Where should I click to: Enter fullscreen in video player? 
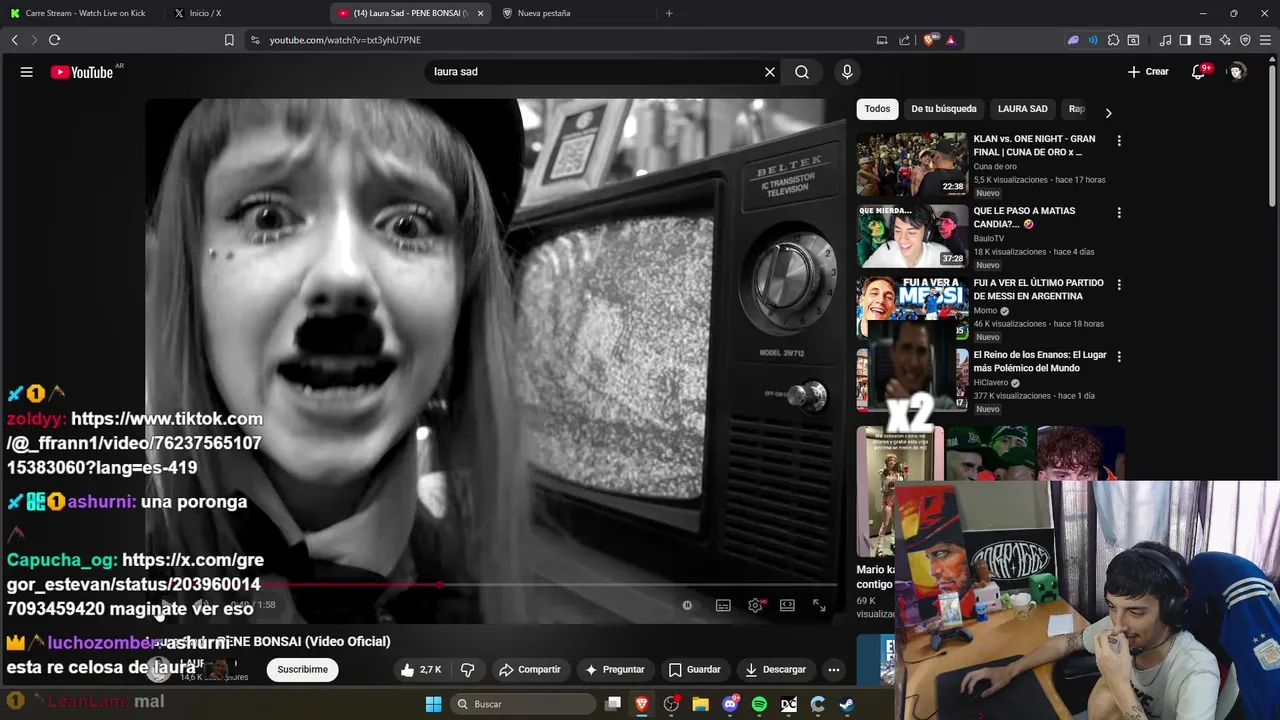(819, 605)
